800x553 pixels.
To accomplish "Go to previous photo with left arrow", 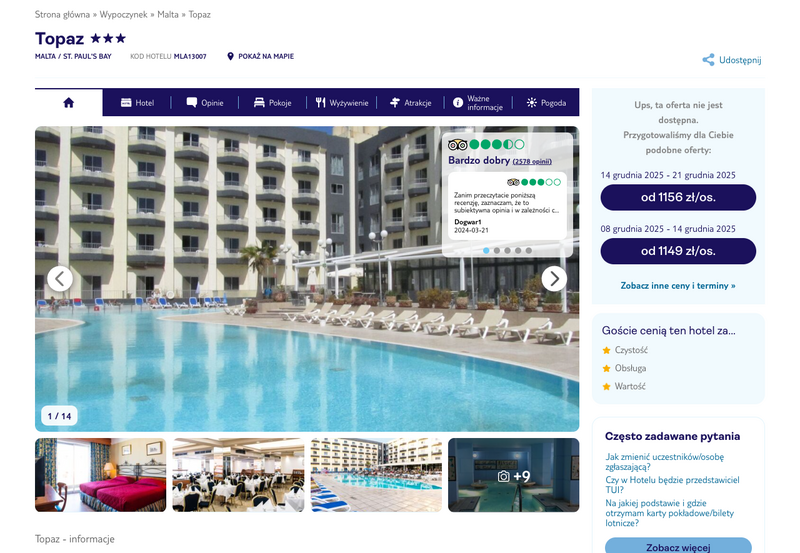I will point(60,279).
